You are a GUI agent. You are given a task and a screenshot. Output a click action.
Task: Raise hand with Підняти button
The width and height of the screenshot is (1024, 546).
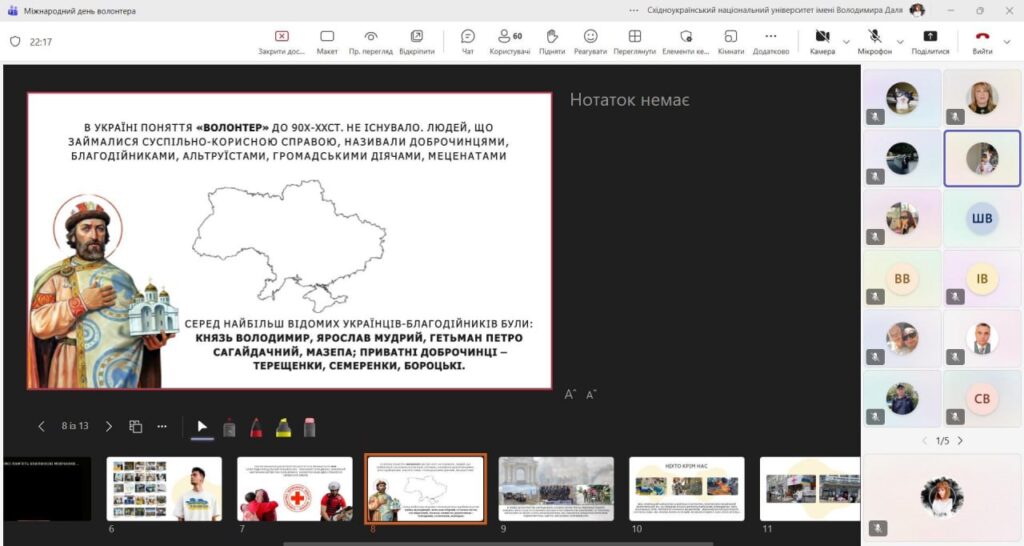tap(551, 41)
